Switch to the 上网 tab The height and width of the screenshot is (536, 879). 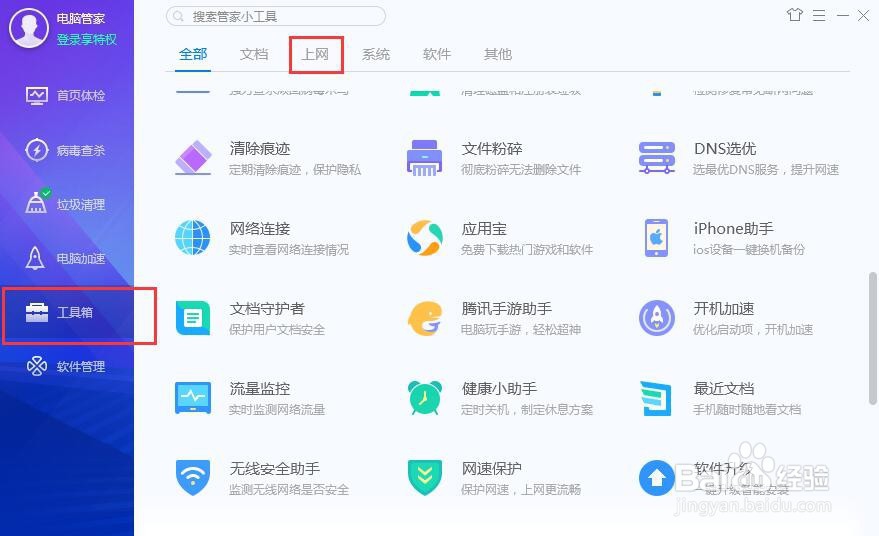point(315,54)
